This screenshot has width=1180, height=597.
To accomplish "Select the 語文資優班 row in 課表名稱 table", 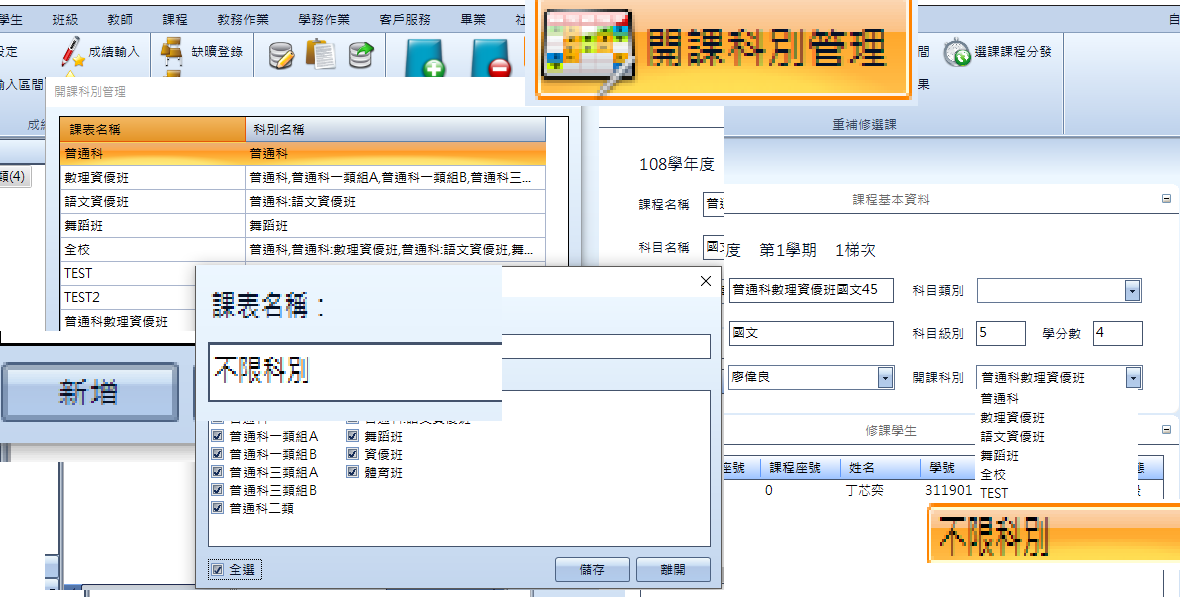I will pos(303,202).
